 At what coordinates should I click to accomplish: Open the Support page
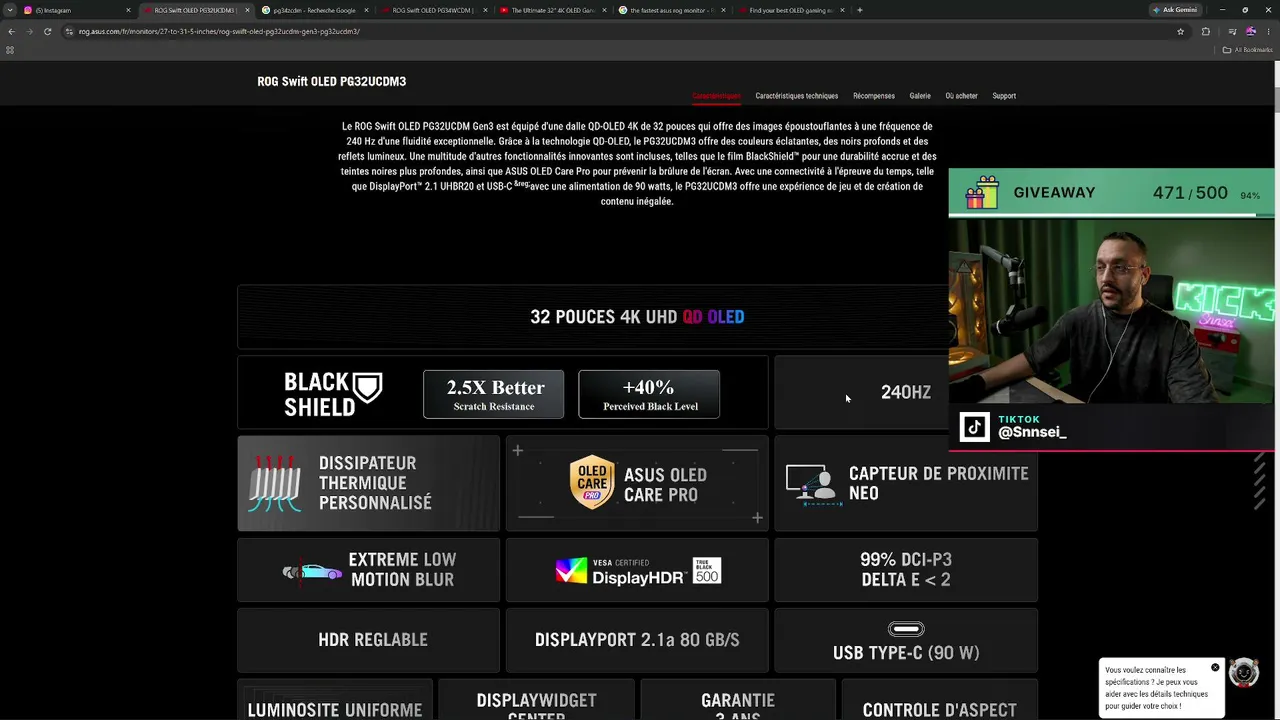(x=1004, y=96)
